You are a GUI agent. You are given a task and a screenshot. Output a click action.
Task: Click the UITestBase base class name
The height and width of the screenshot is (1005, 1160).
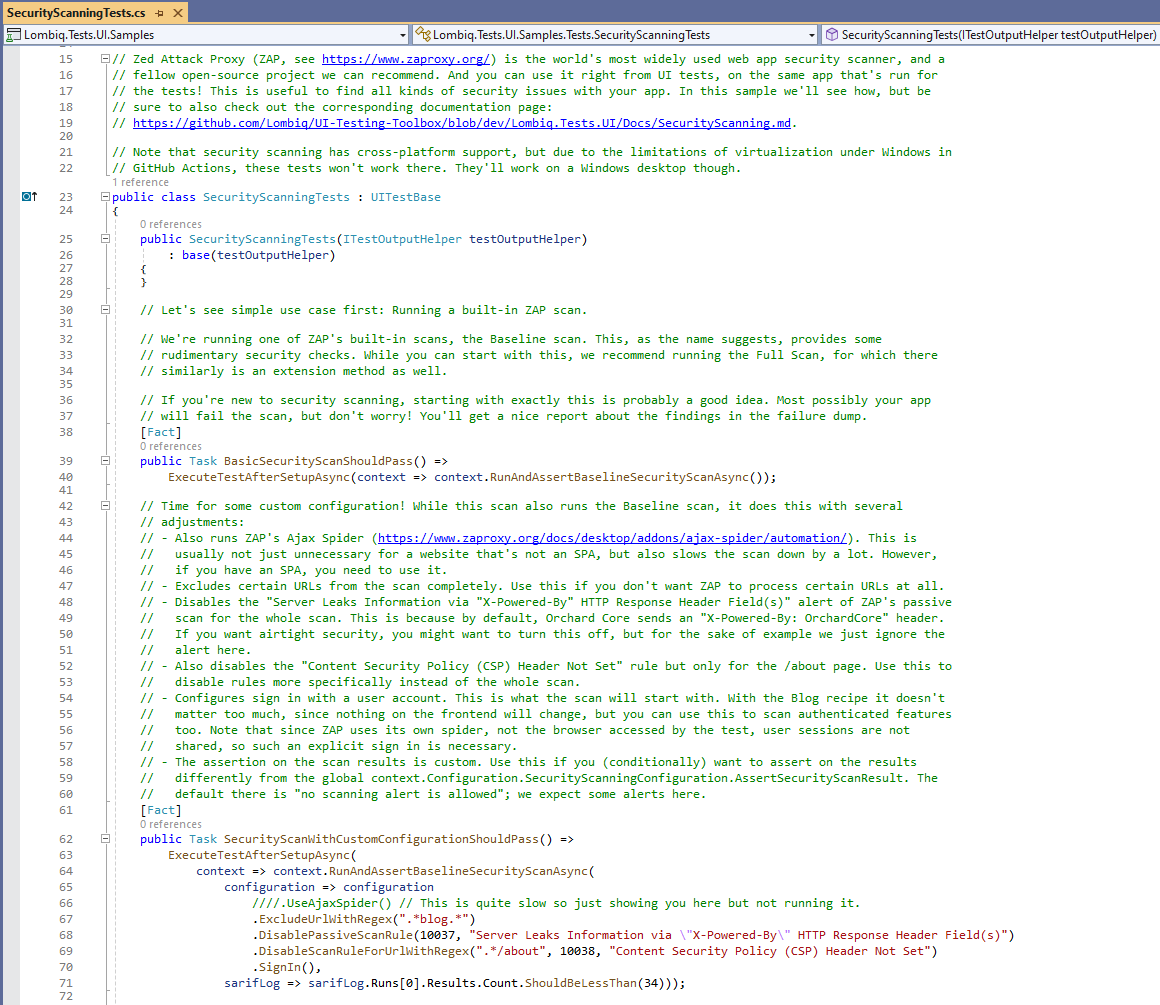click(x=405, y=197)
